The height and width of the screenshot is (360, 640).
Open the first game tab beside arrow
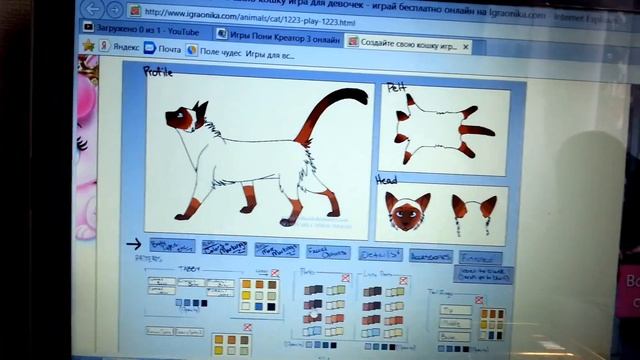coord(172,246)
